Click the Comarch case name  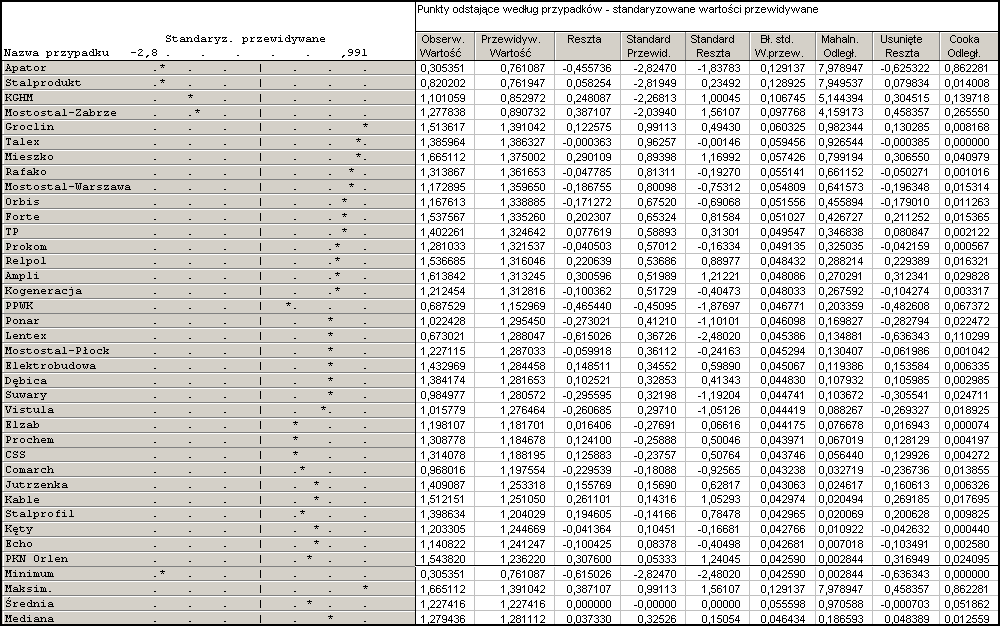tap(29, 470)
